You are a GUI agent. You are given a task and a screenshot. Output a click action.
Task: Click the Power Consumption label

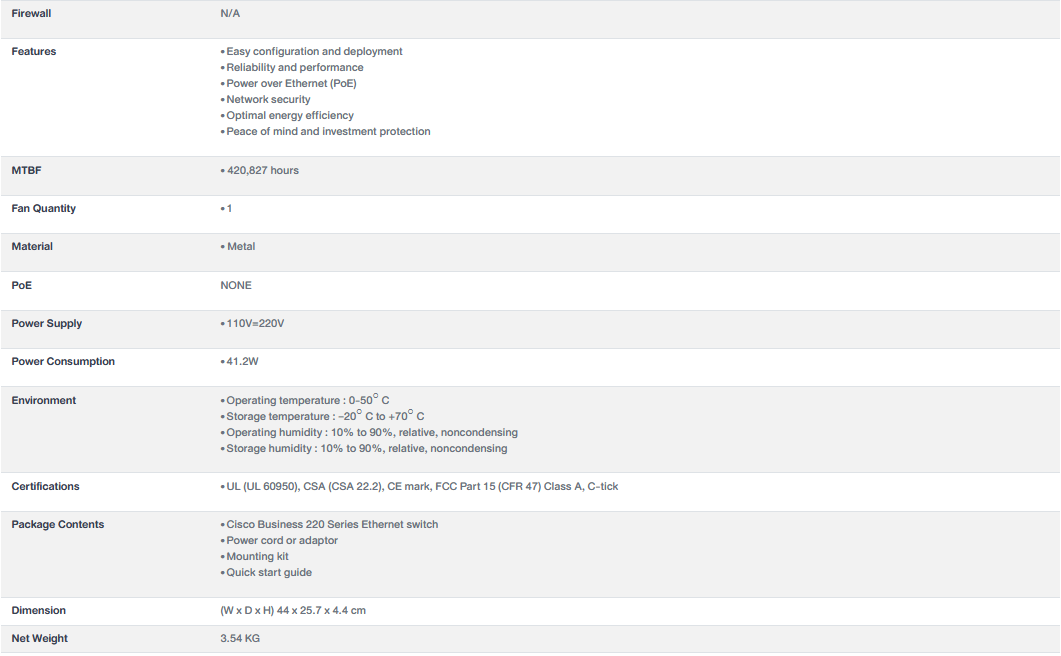[63, 361]
